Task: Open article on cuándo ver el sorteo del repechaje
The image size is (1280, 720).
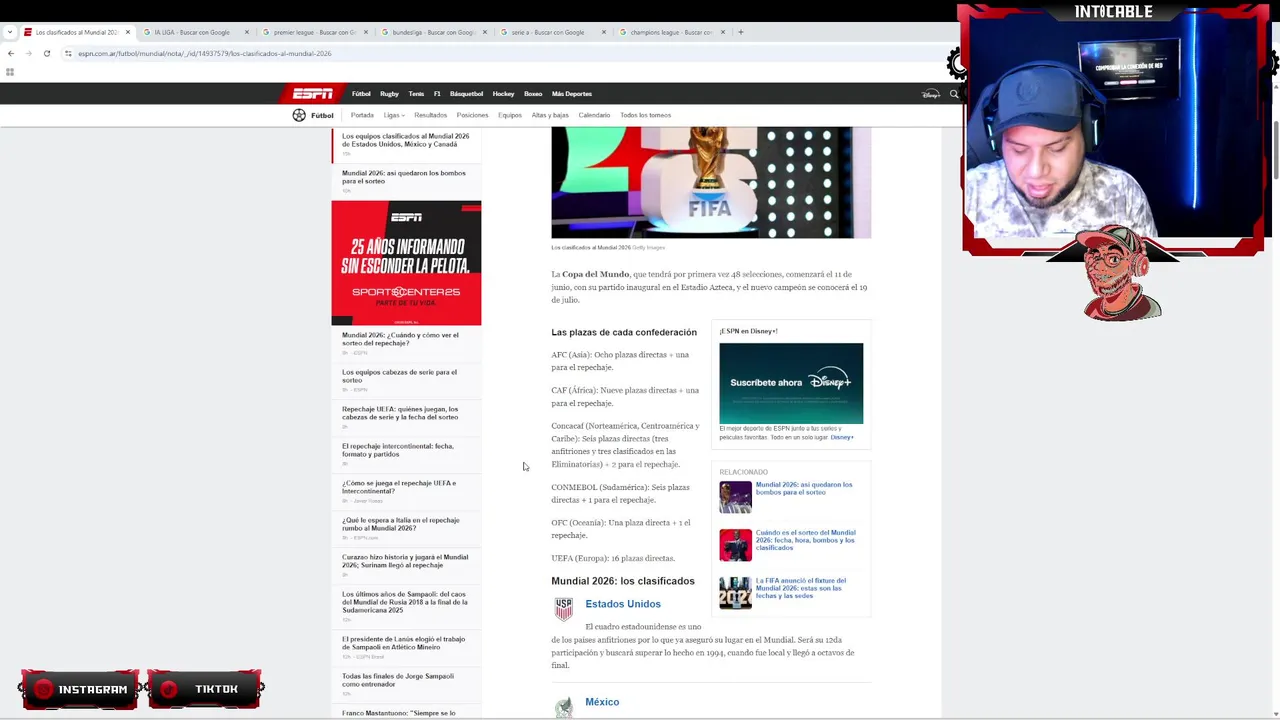Action: point(400,339)
